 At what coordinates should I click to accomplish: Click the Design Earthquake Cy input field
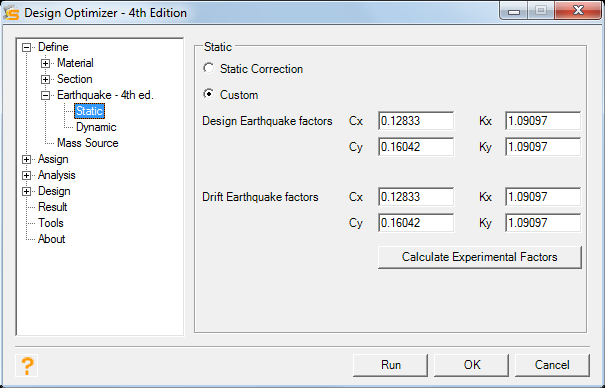416,147
